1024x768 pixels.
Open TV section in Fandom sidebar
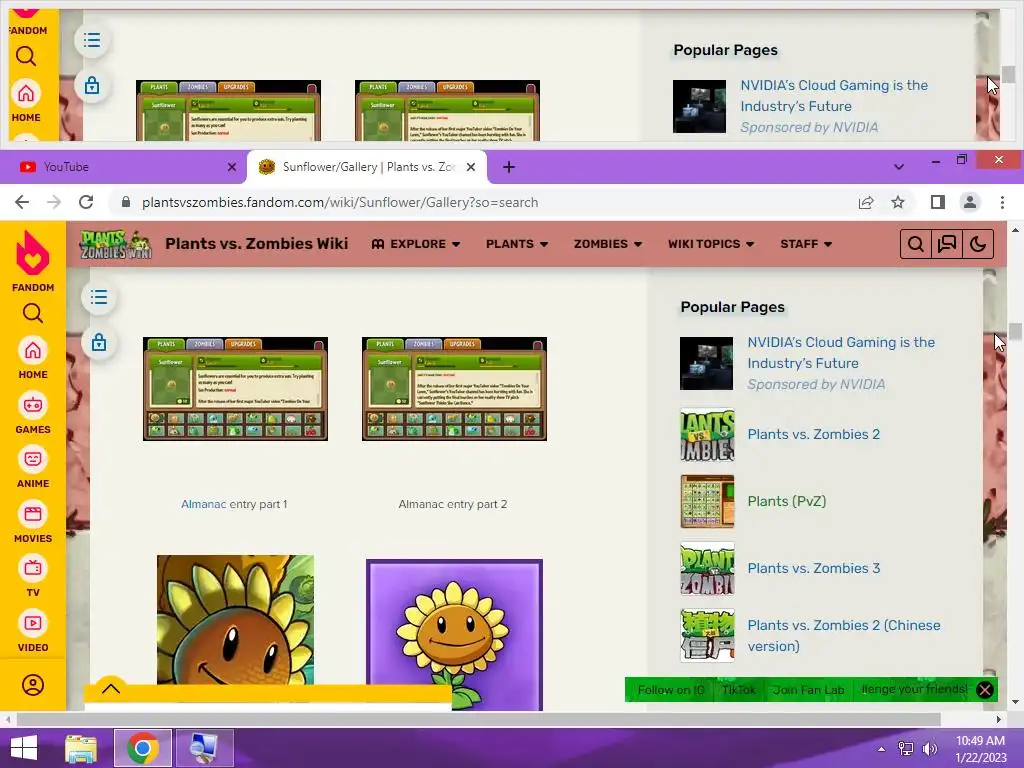(33, 577)
